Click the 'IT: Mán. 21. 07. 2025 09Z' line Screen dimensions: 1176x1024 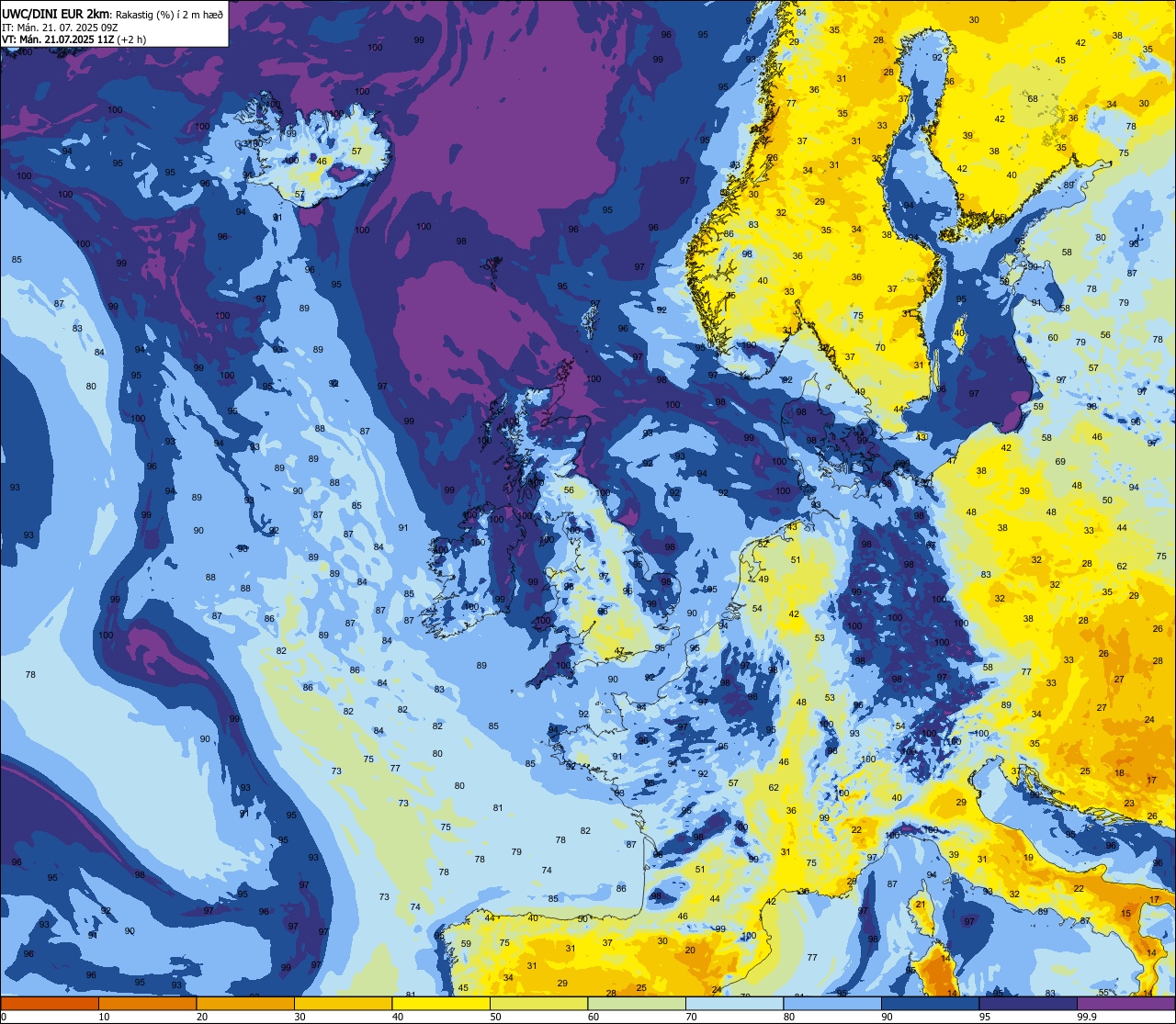[61, 26]
